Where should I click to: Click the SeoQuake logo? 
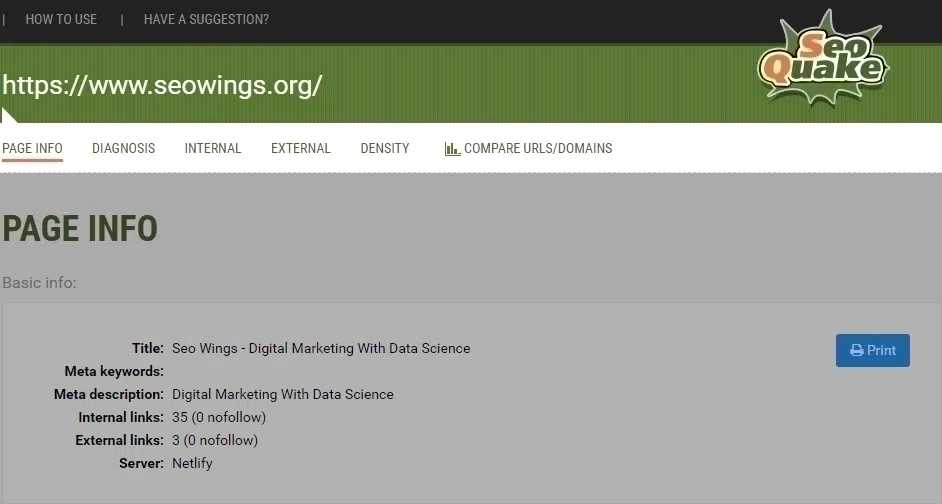[822, 60]
